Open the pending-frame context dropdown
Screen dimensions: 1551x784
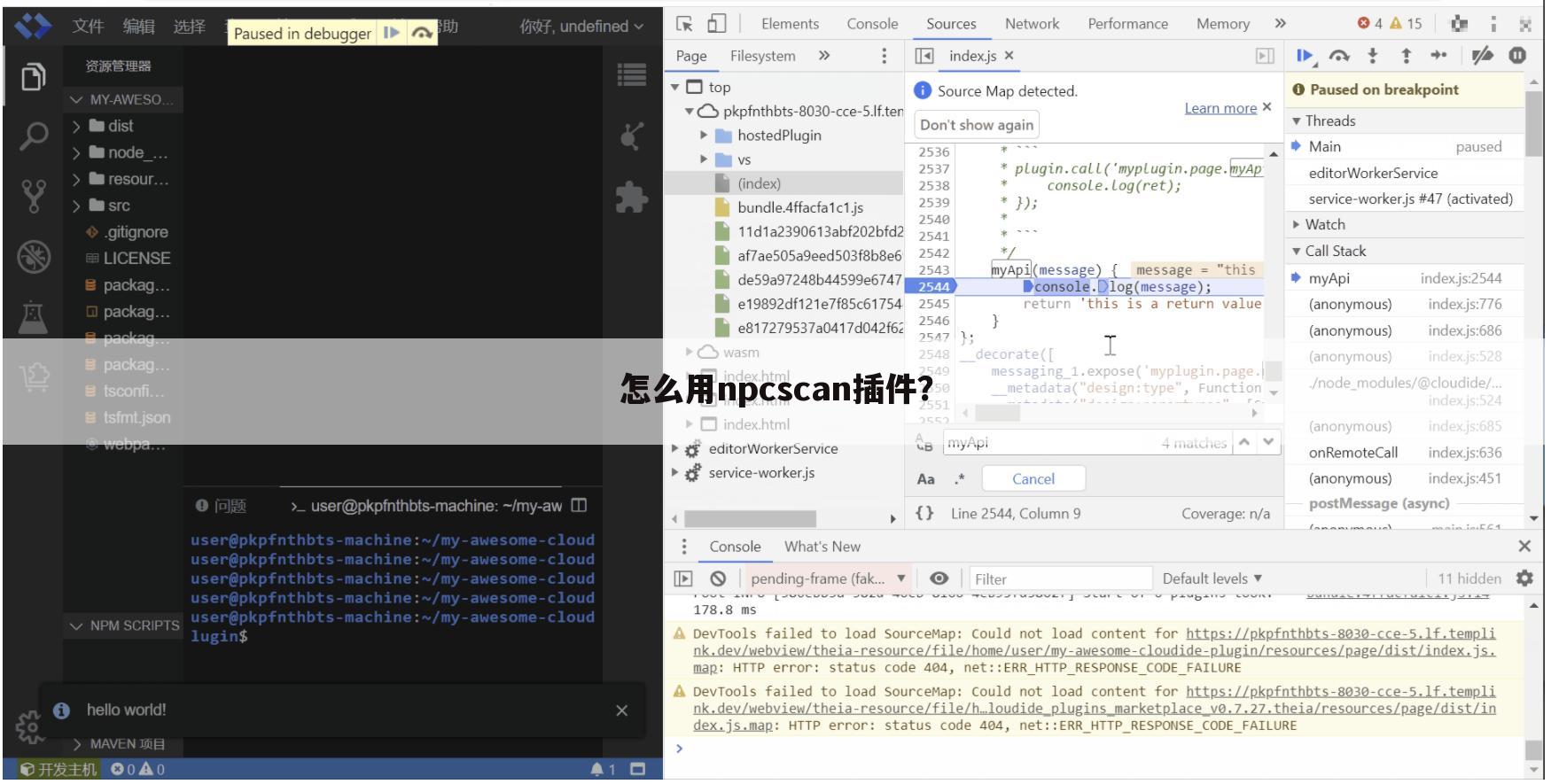828,578
